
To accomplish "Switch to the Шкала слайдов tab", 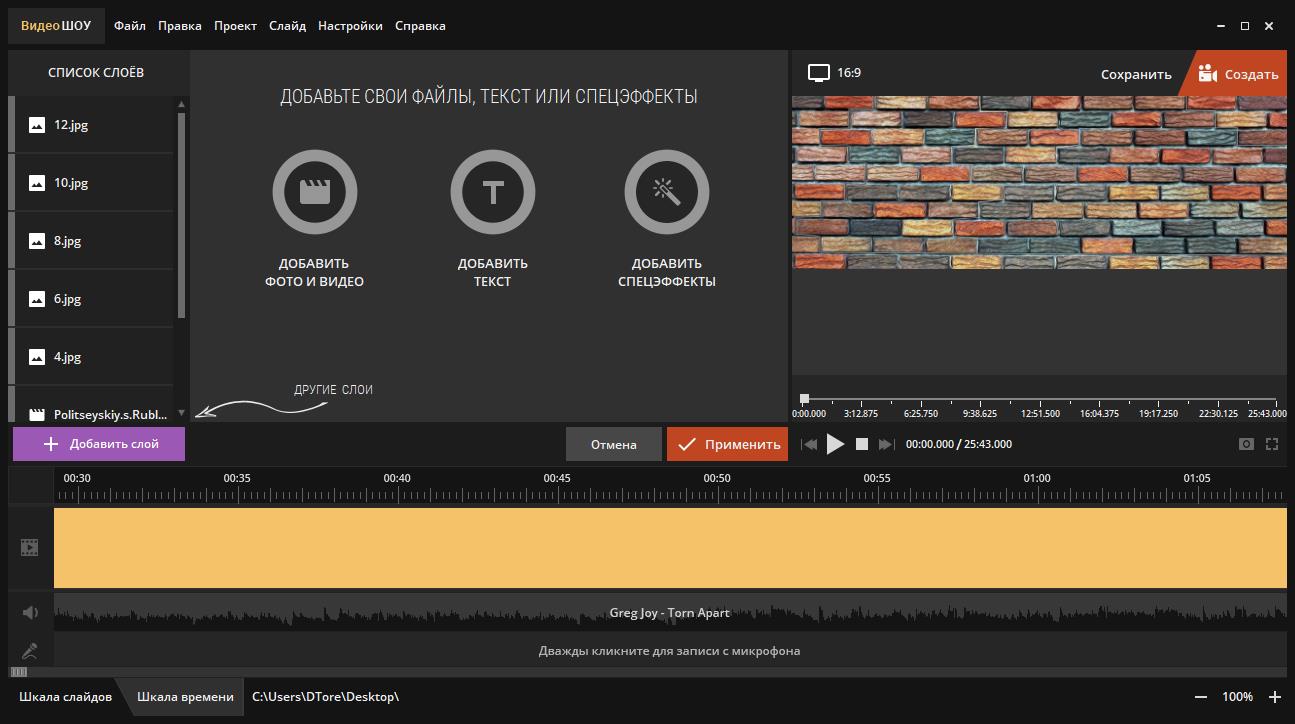I will [65, 697].
